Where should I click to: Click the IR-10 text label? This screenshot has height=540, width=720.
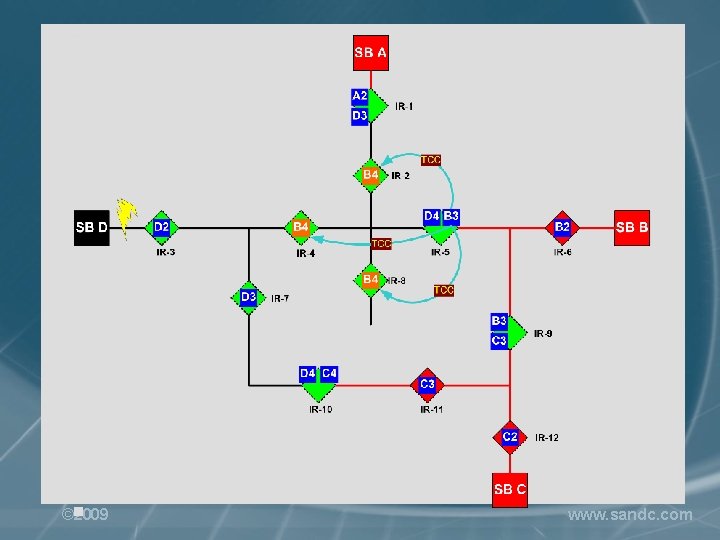321,409
